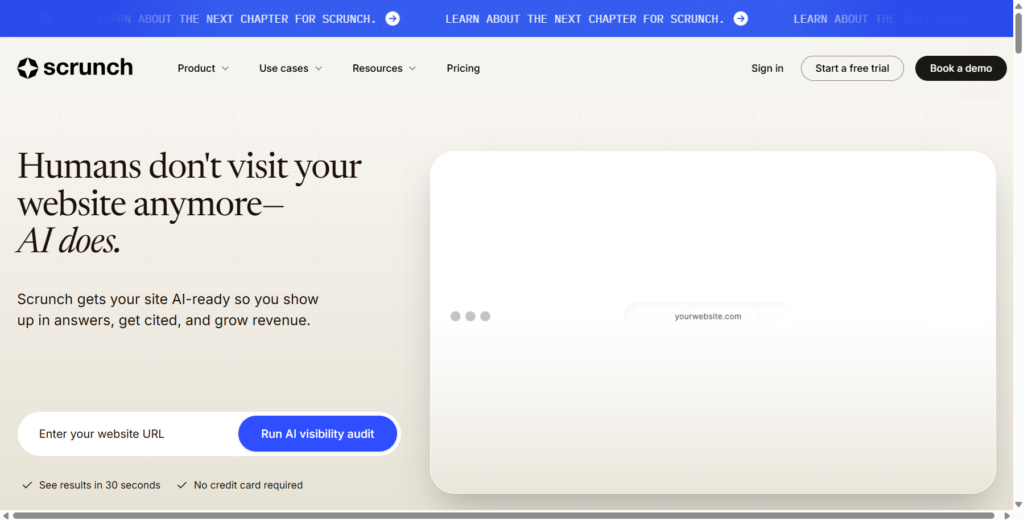Click the 'Scrunch gets your site AI-ready' paragraph
This screenshot has height=521, width=1024.
pos(168,309)
